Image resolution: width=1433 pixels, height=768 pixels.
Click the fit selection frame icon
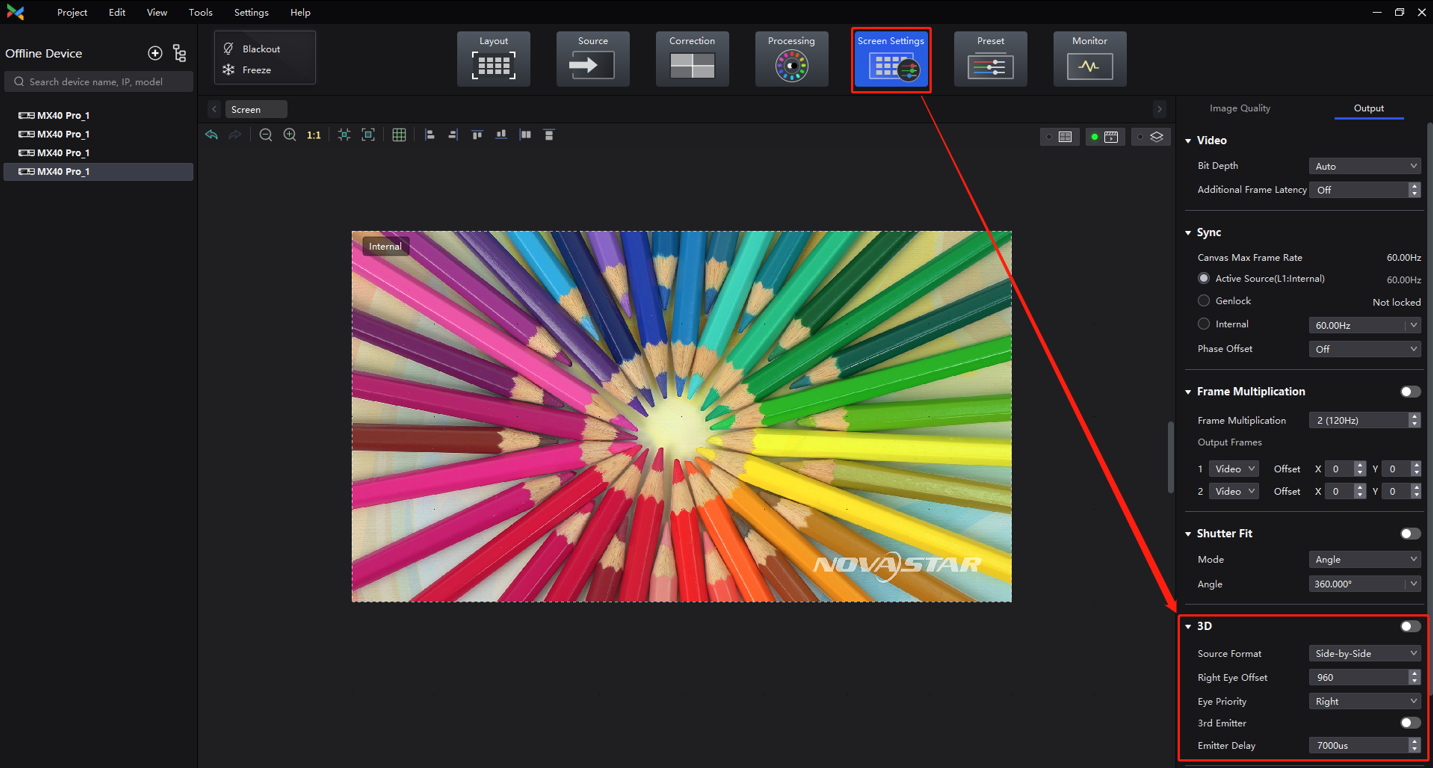tap(368, 135)
